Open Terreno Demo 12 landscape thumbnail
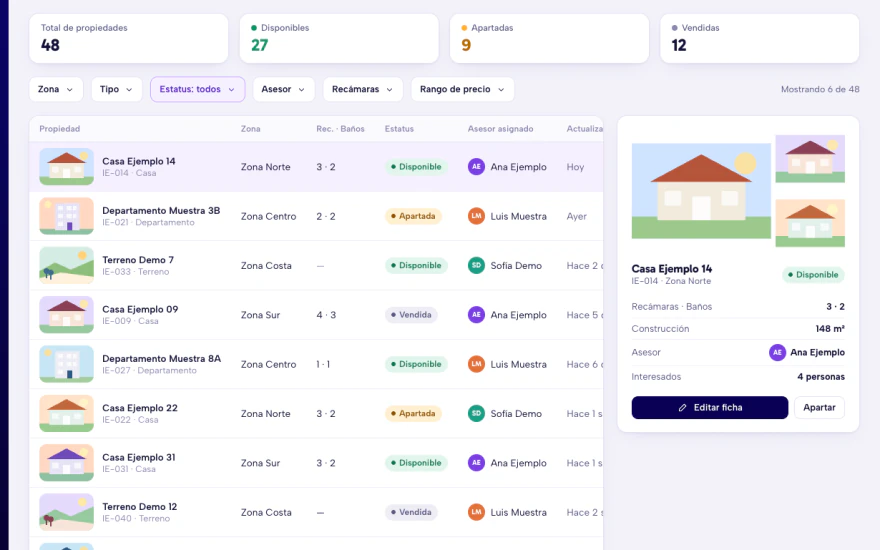880x550 pixels. click(66, 512)
